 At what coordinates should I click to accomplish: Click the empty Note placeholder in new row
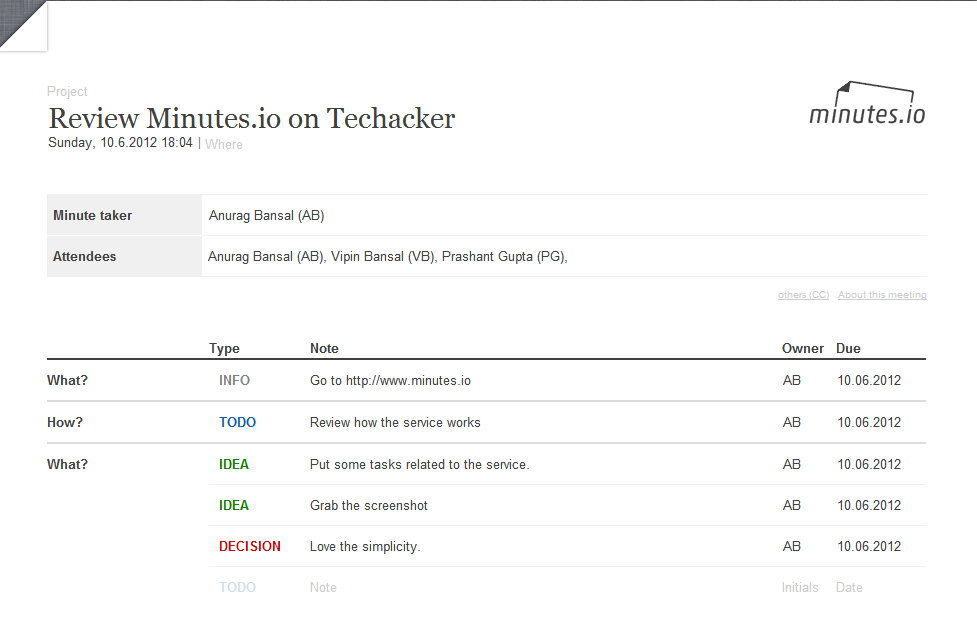coord(323,587)
